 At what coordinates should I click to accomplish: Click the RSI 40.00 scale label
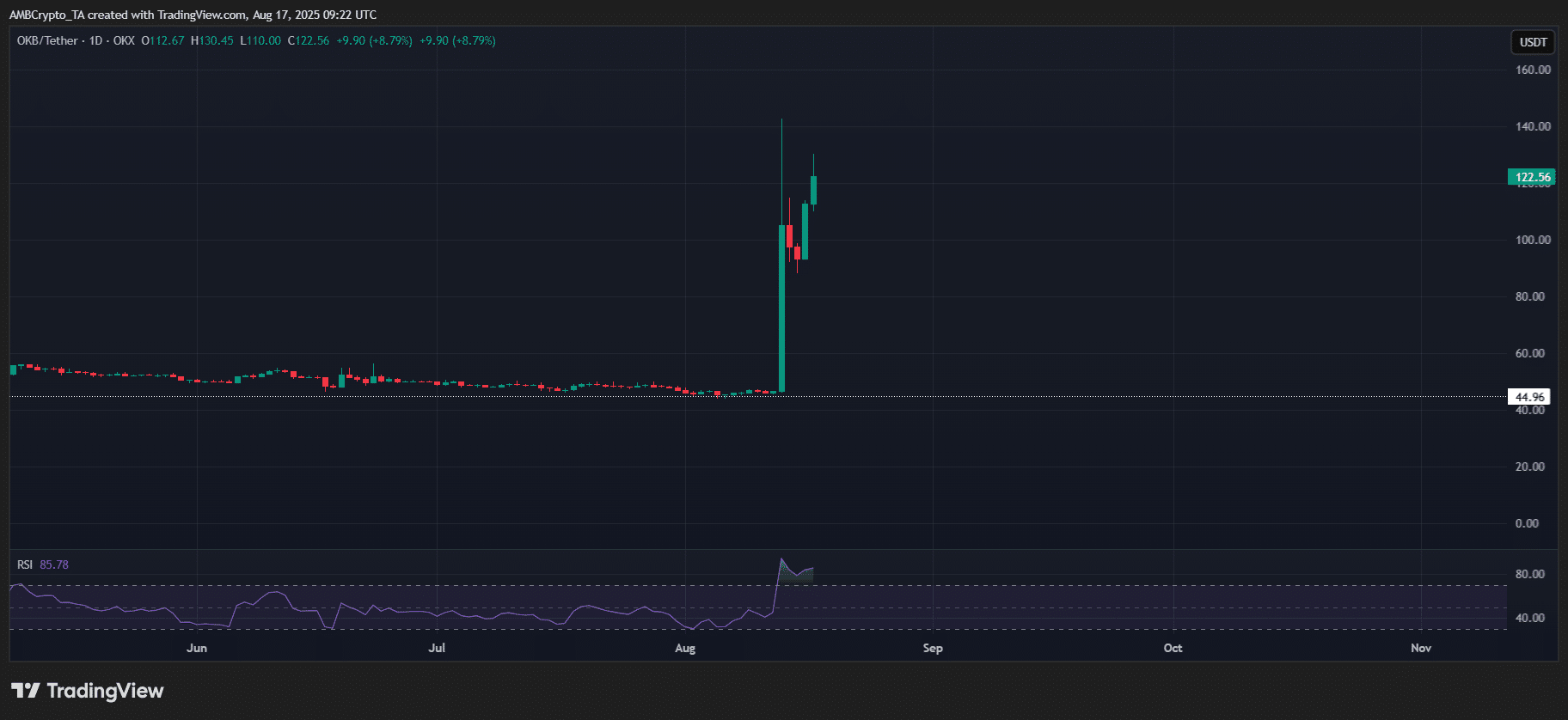[x=1529, y=618]
